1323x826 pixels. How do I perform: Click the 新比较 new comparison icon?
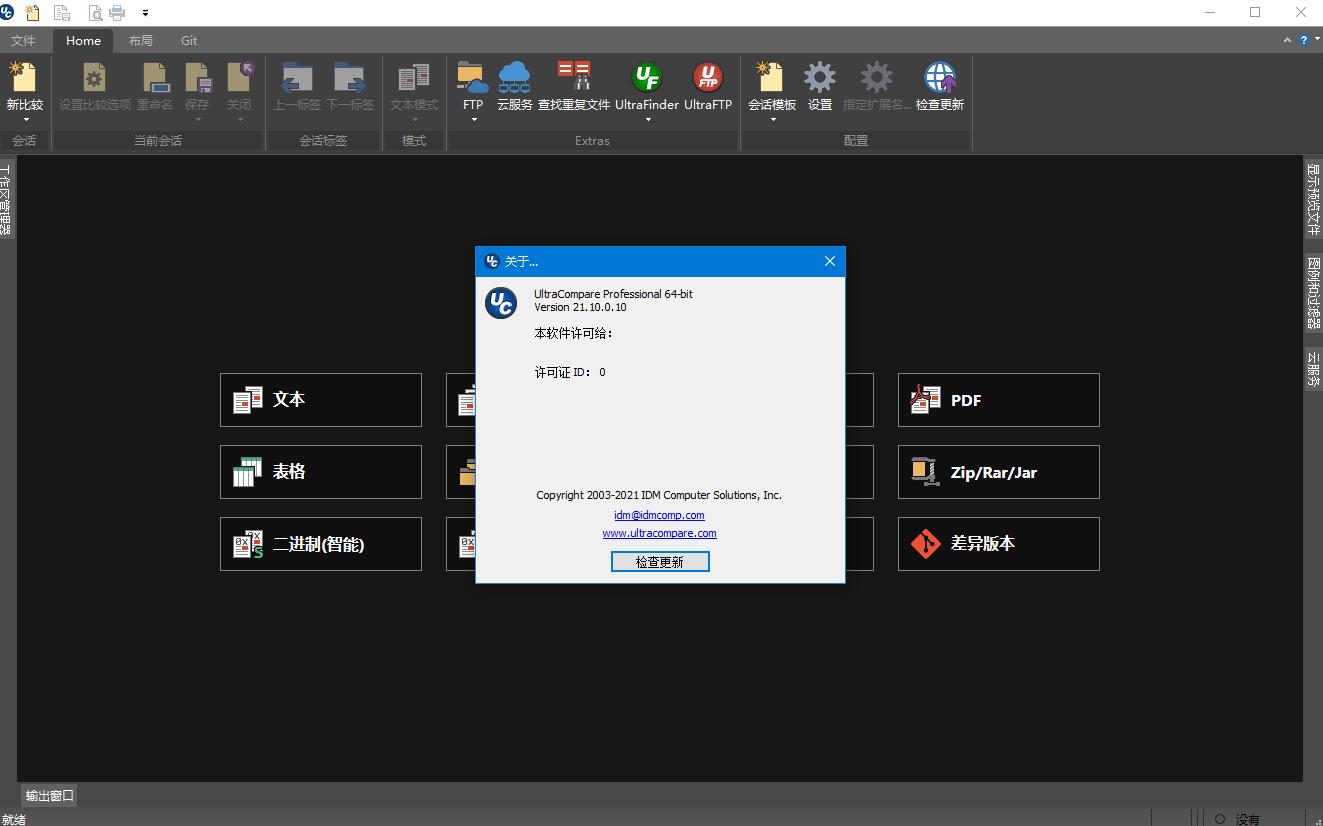[23, 77]
